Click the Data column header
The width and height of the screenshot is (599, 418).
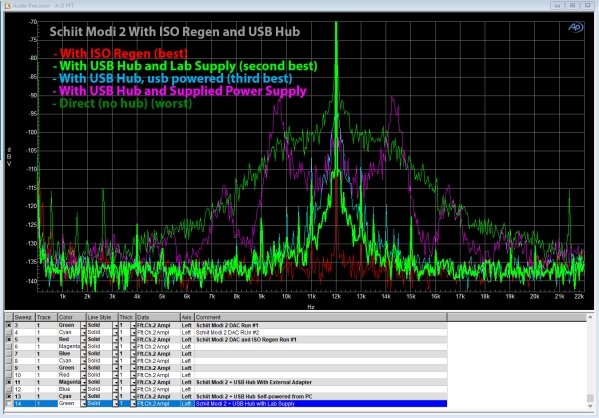coord(158,317)
